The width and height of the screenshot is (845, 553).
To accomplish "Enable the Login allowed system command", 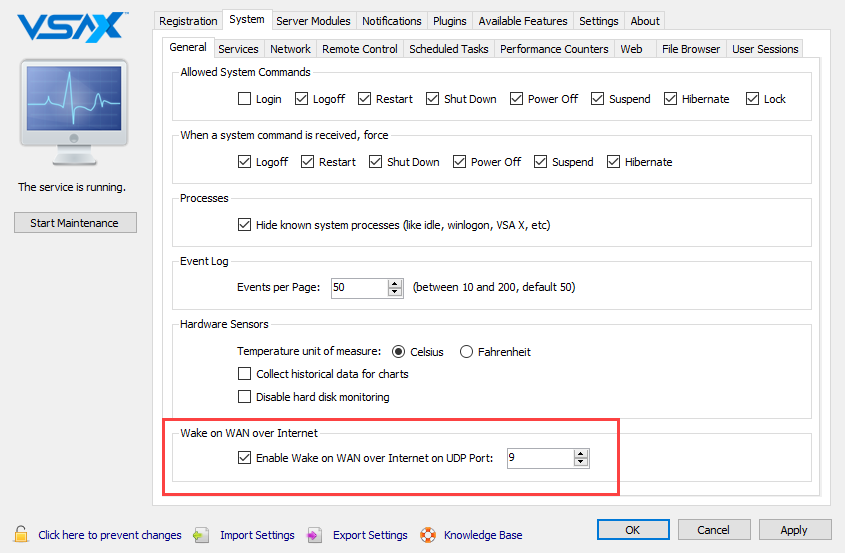I will [x=245, y=99].
